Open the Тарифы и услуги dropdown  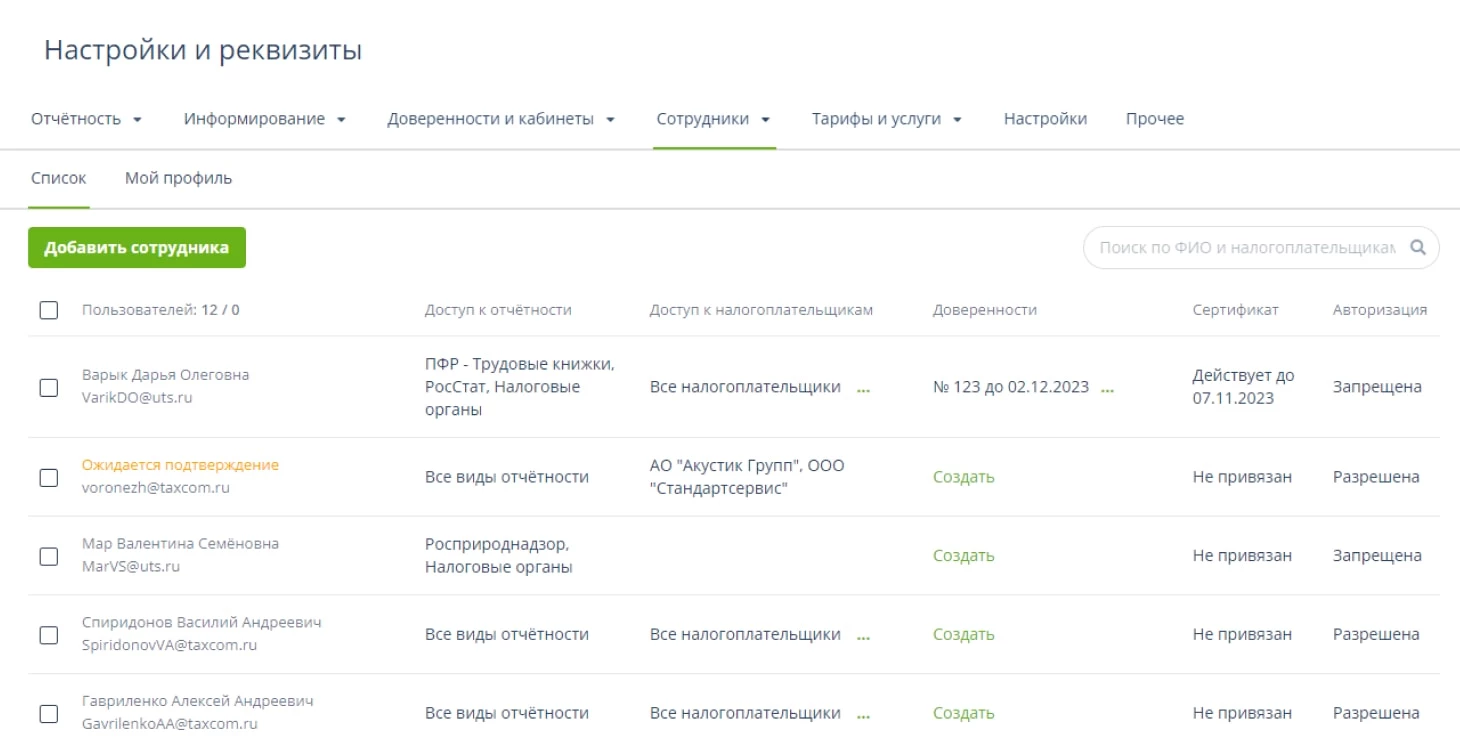[x=886, y=119]
